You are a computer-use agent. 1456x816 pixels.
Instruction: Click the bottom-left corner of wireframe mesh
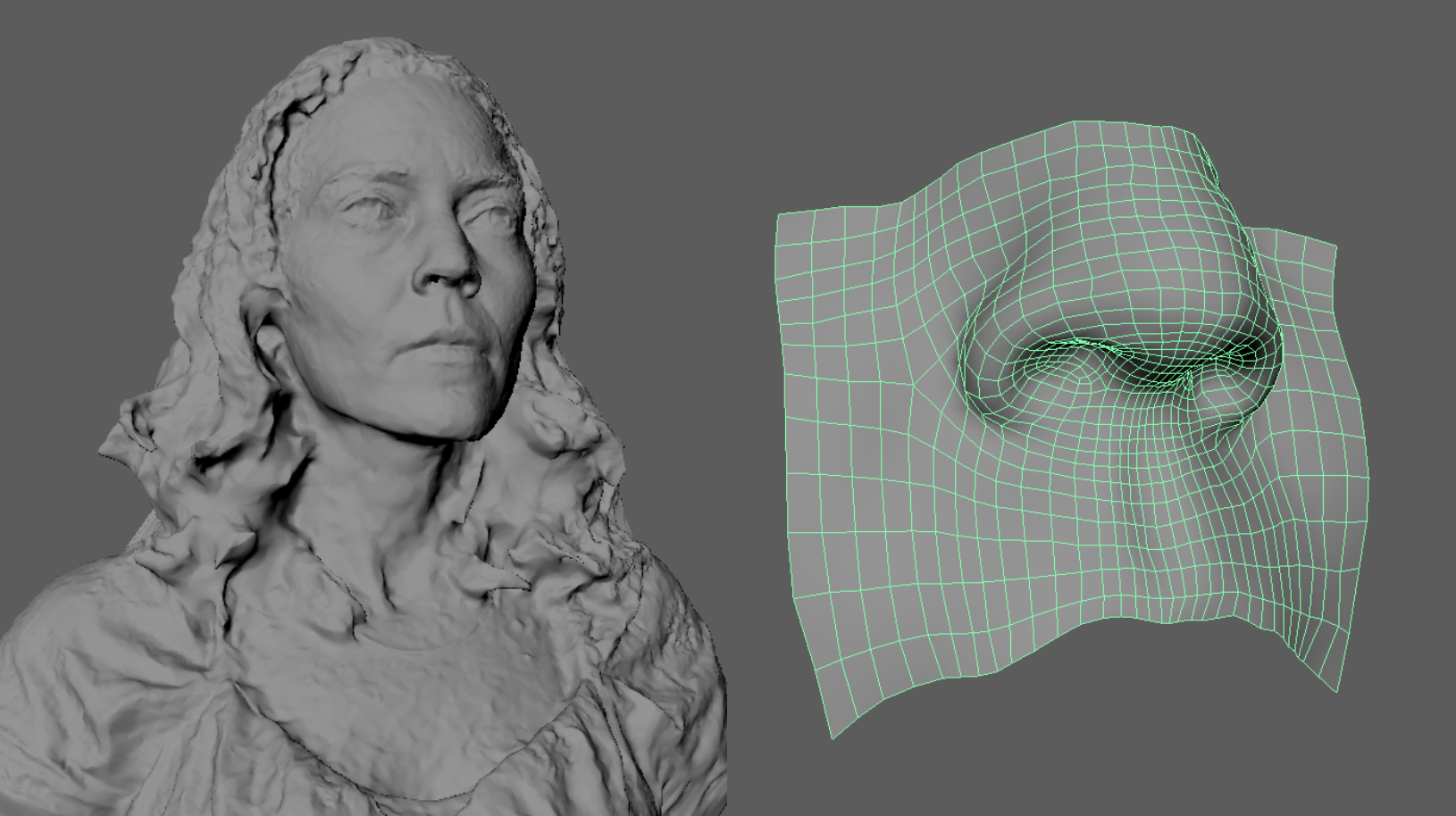(833, 735)
